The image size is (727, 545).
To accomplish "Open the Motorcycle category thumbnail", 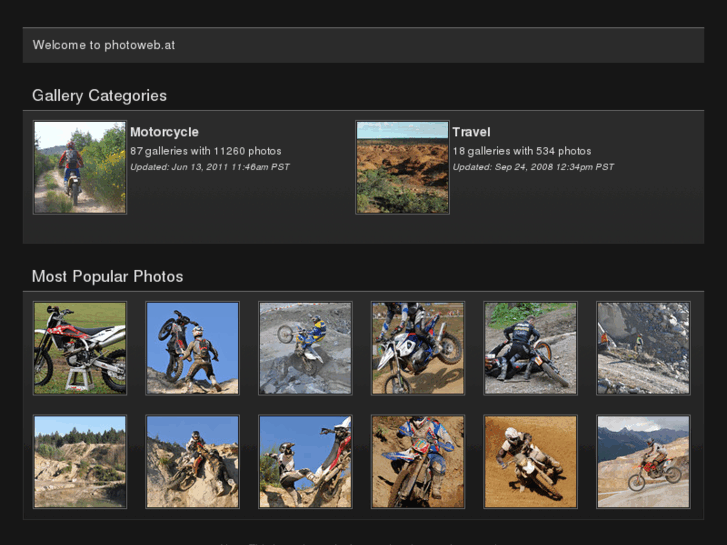I will pos(80,168).
